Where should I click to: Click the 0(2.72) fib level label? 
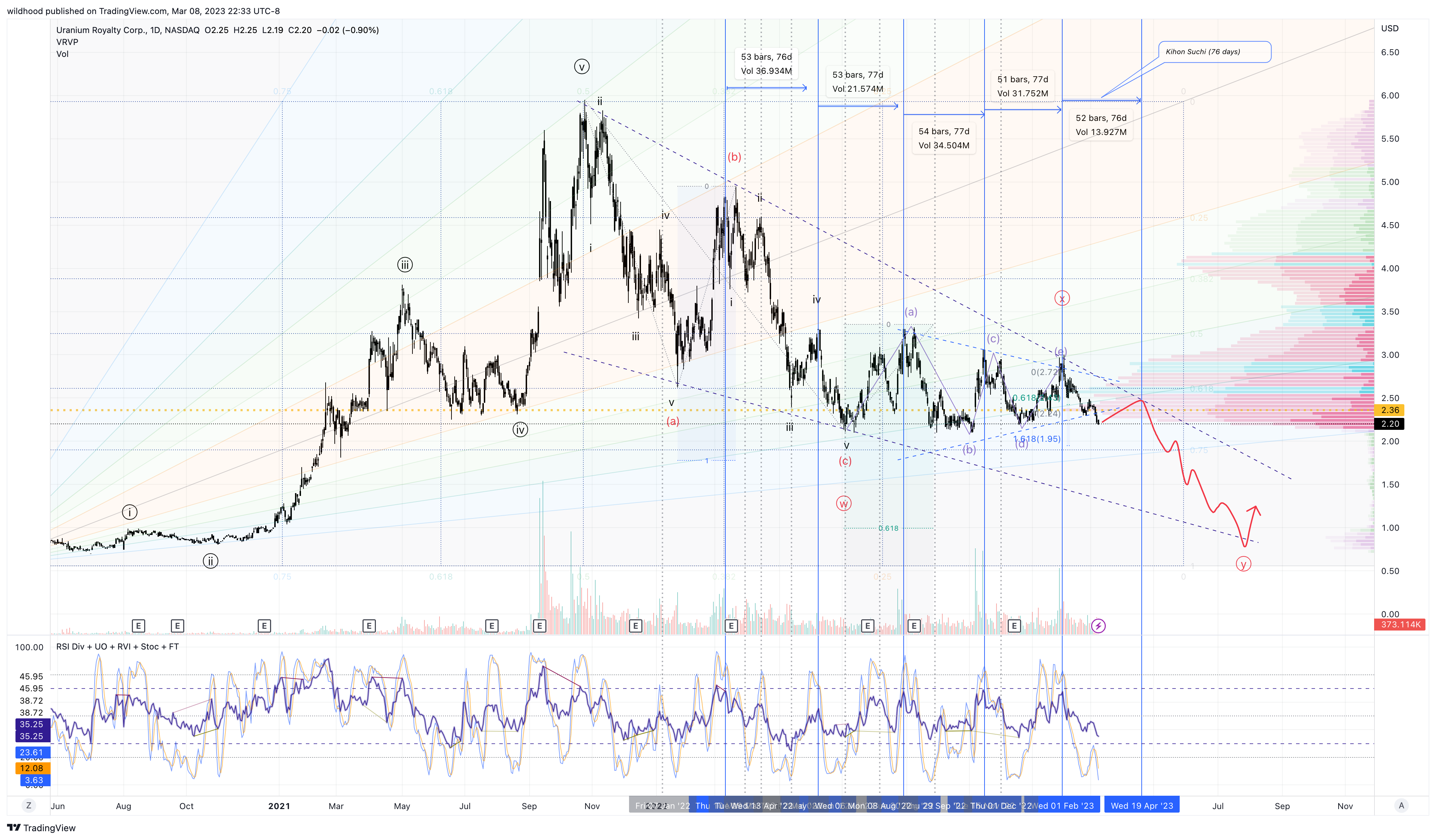pyautogui.click(x=1046, y=372)
